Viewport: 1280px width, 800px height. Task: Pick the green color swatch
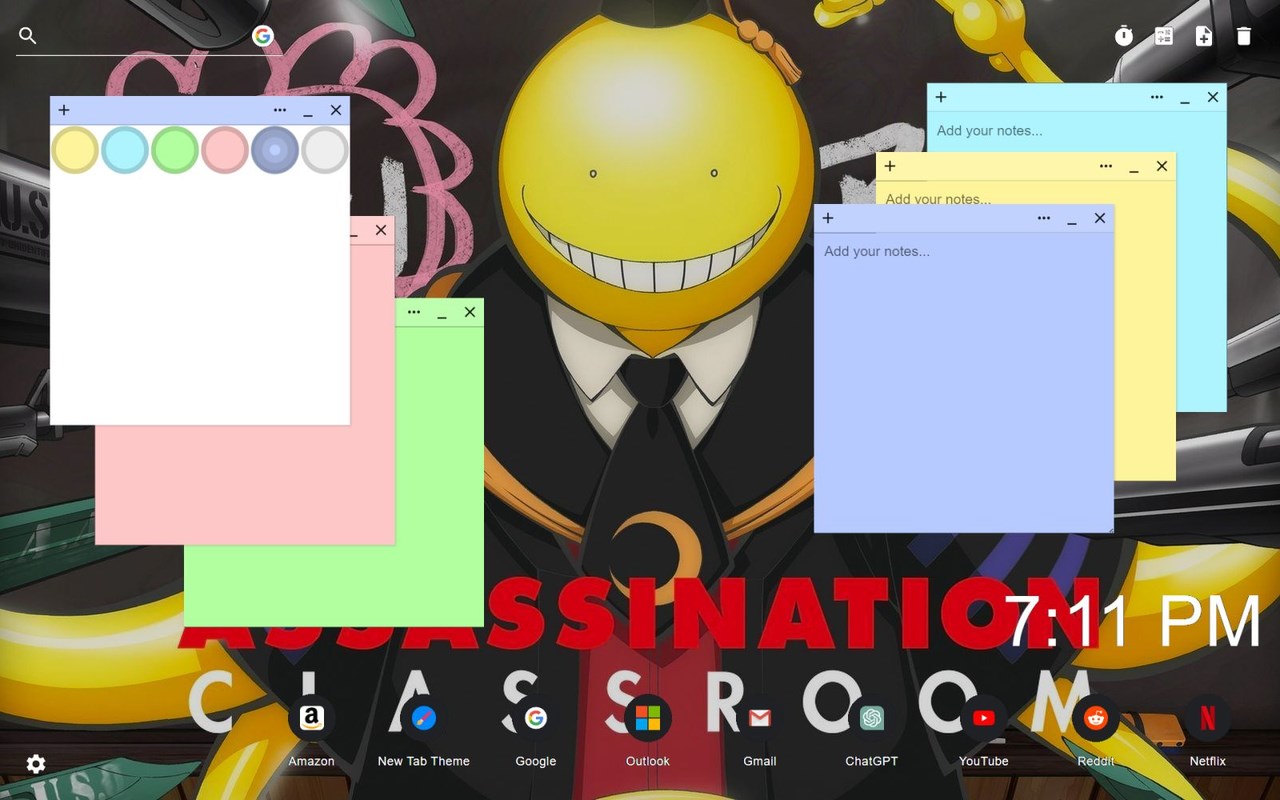(x=175, y=150)
